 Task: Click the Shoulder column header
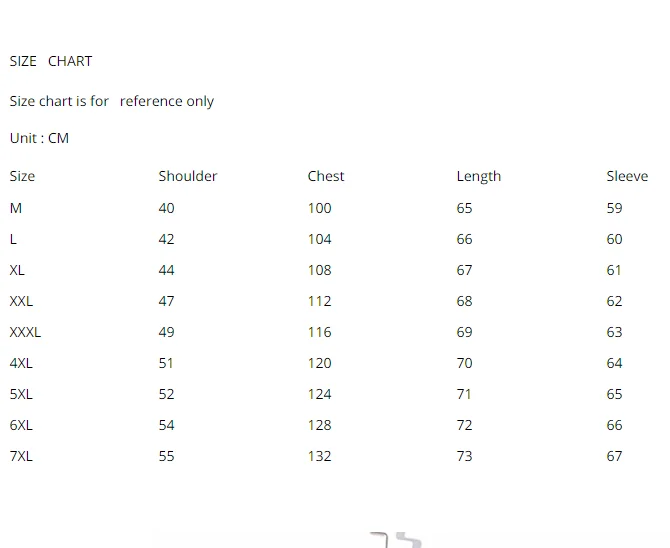click(187, 176)
